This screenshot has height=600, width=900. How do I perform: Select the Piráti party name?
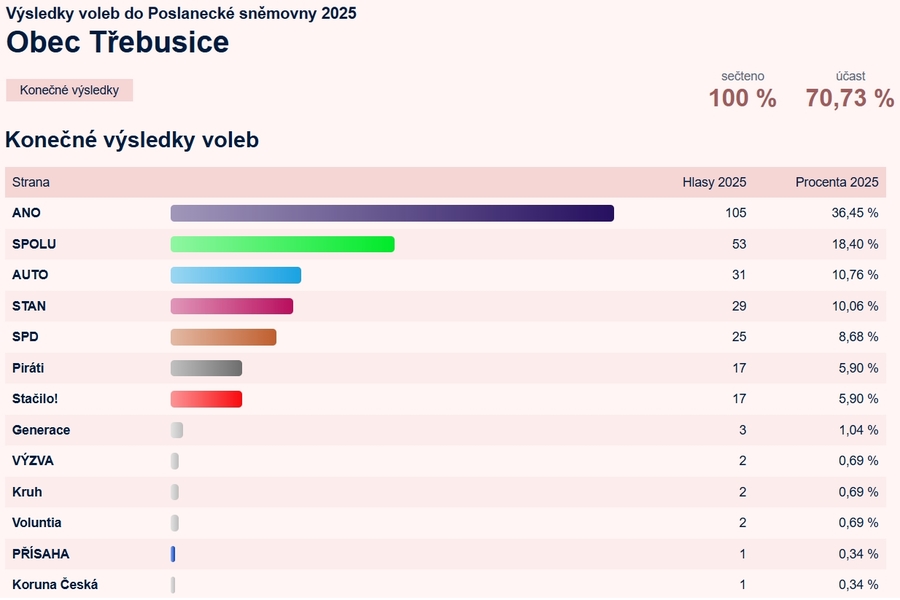(x=28, y=368)
